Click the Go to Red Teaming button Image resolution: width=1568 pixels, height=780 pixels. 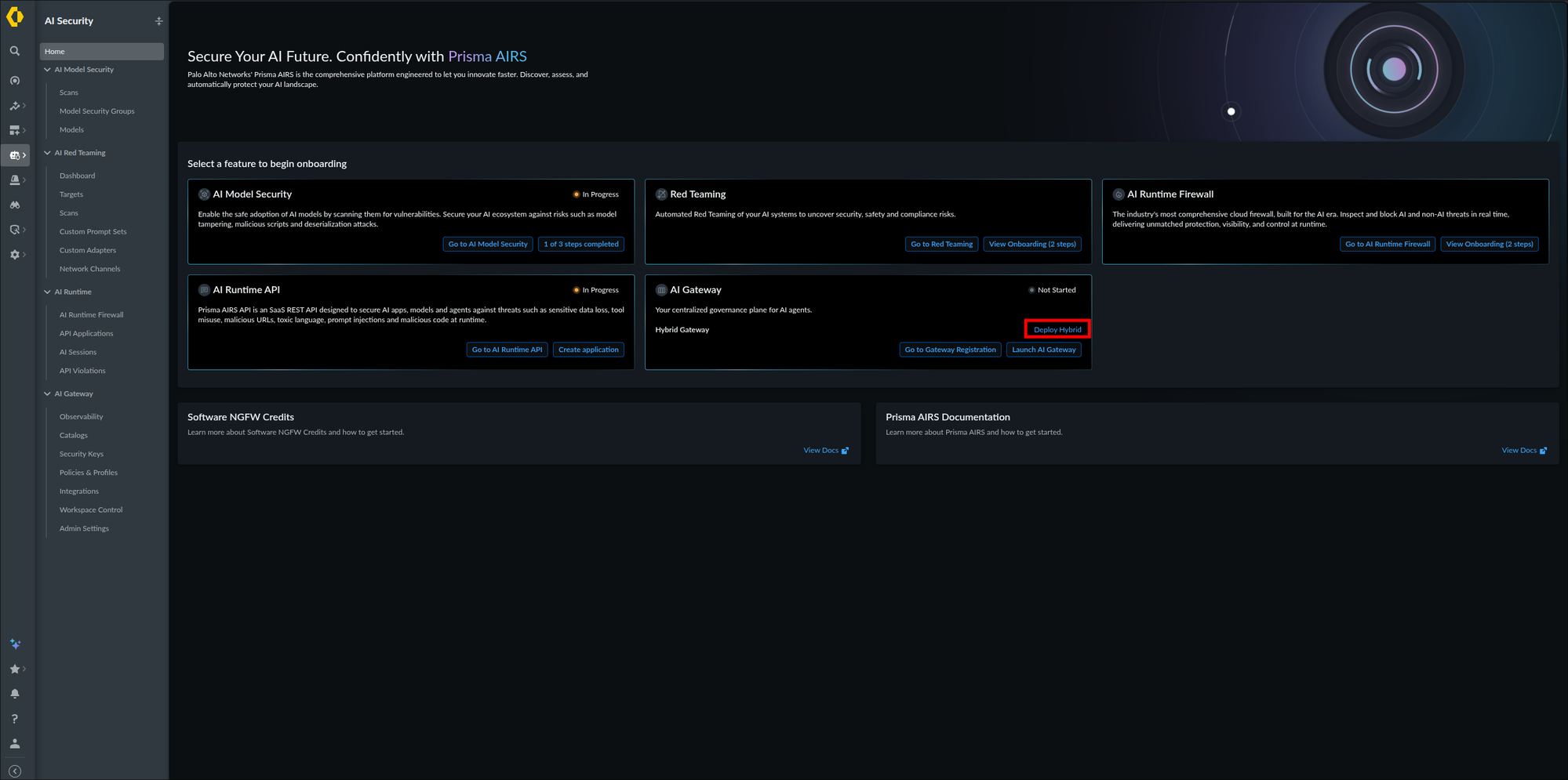(x=941, y=244)
